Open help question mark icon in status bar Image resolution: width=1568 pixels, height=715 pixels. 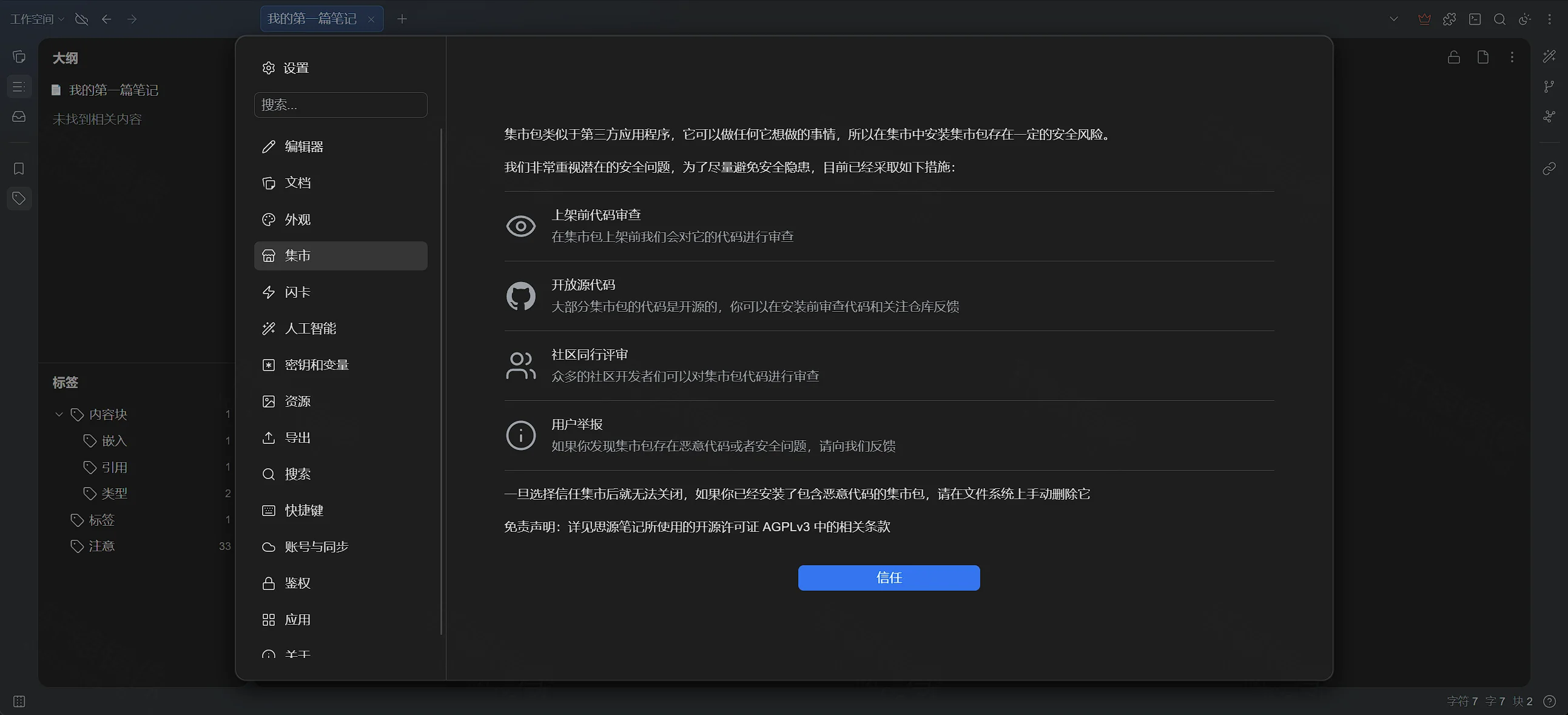tap(1549, 701)
